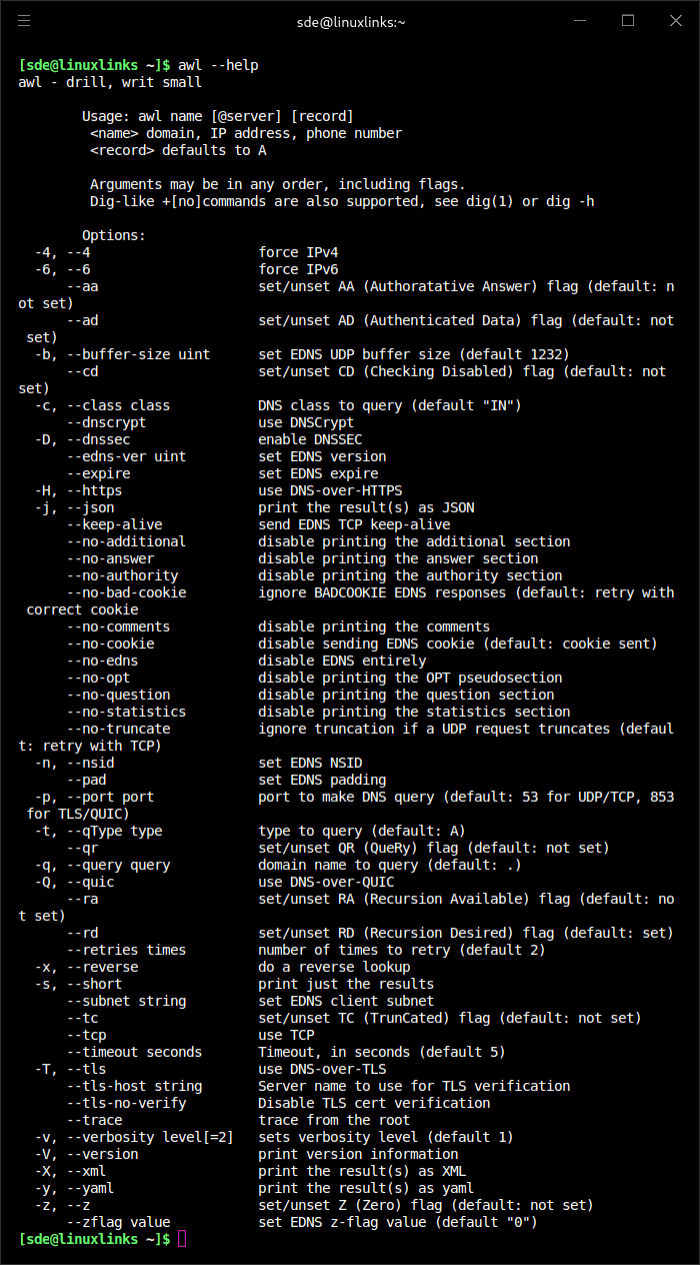
Task: Close the terminal window
Action: [672, 21]
